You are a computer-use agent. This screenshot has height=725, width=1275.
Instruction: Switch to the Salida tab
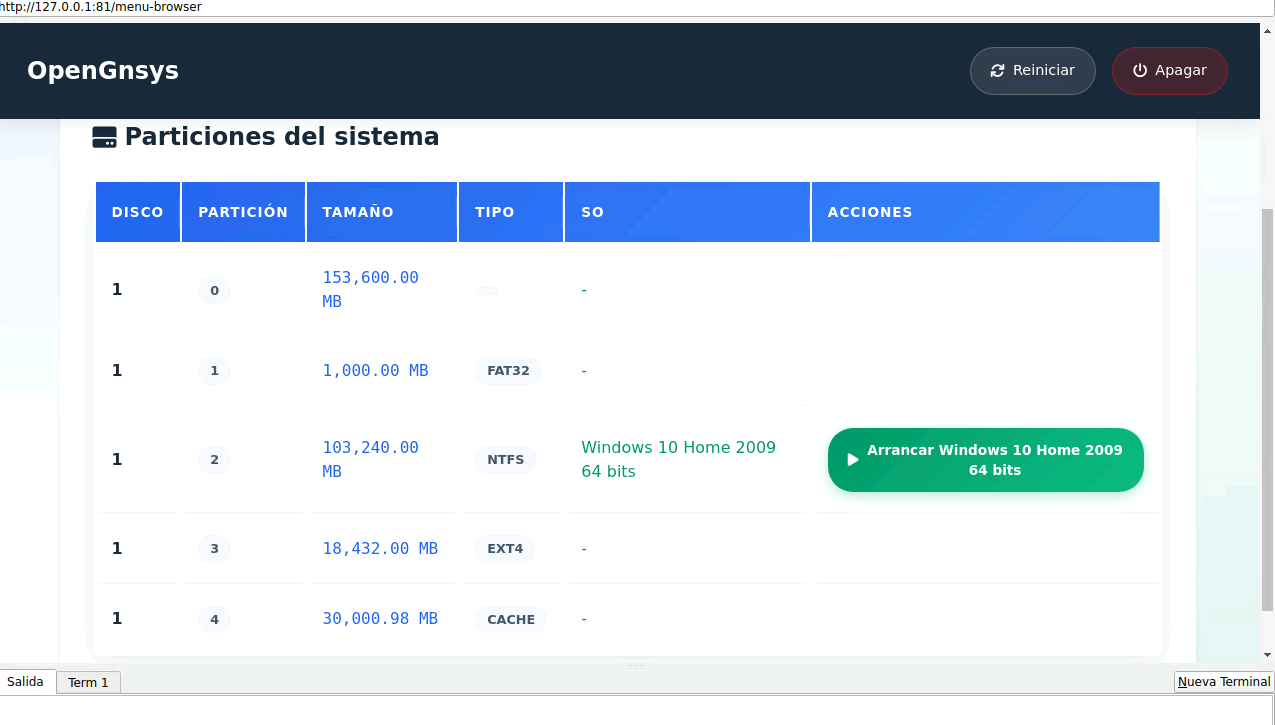[x=26, y=682]
